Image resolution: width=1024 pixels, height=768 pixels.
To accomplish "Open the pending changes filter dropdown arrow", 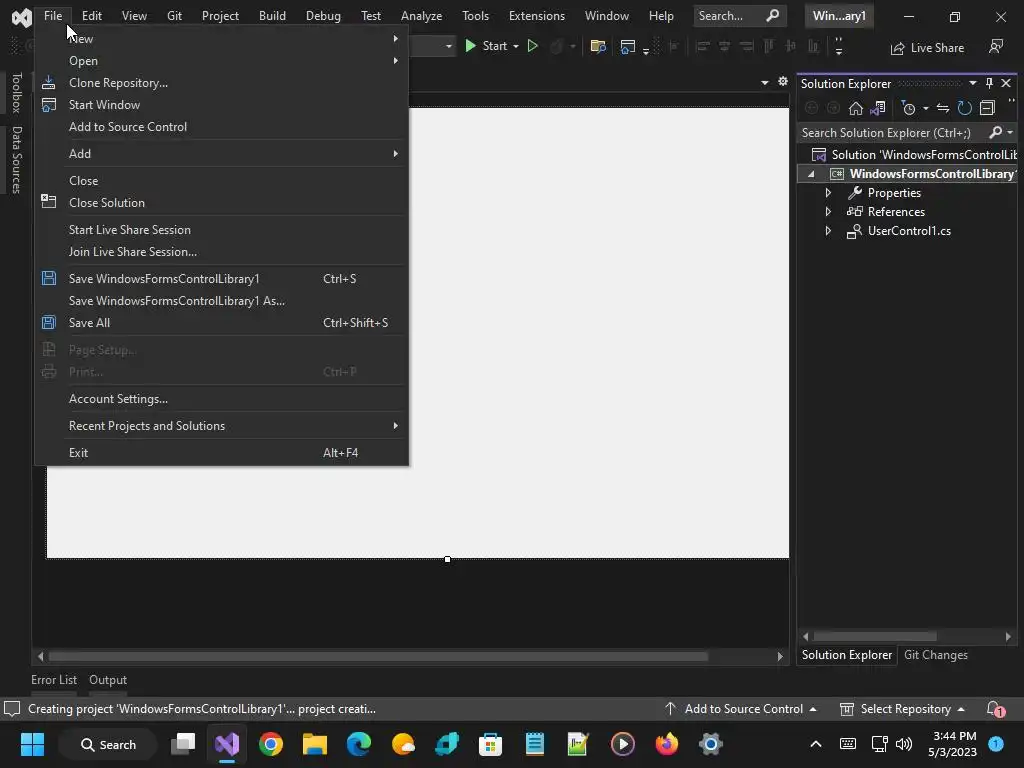I will 925,108.
